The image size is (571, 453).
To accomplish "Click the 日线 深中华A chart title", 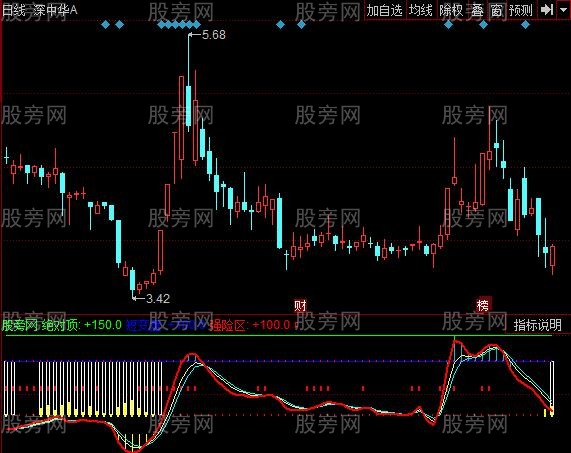I will [x=39, y=10].
